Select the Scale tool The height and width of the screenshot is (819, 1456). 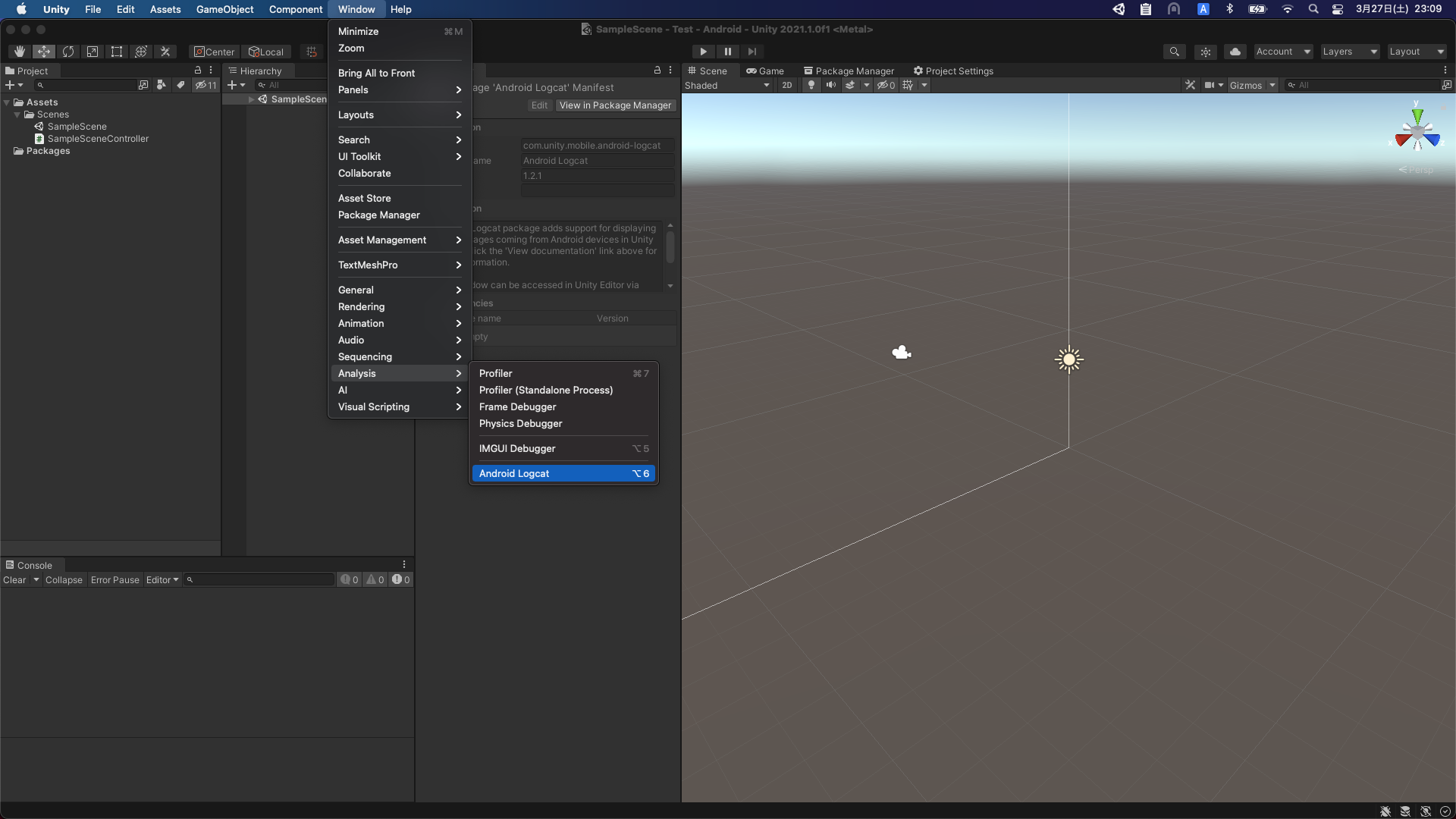[93, 52]
